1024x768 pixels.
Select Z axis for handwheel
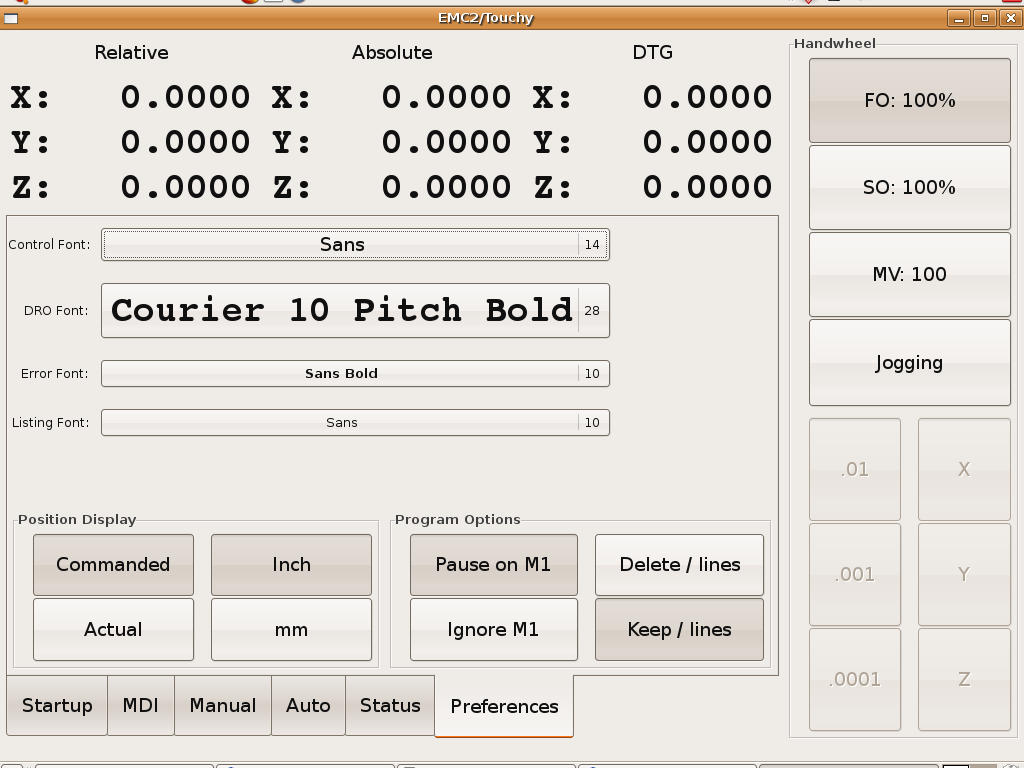click(x=964, y=679)
